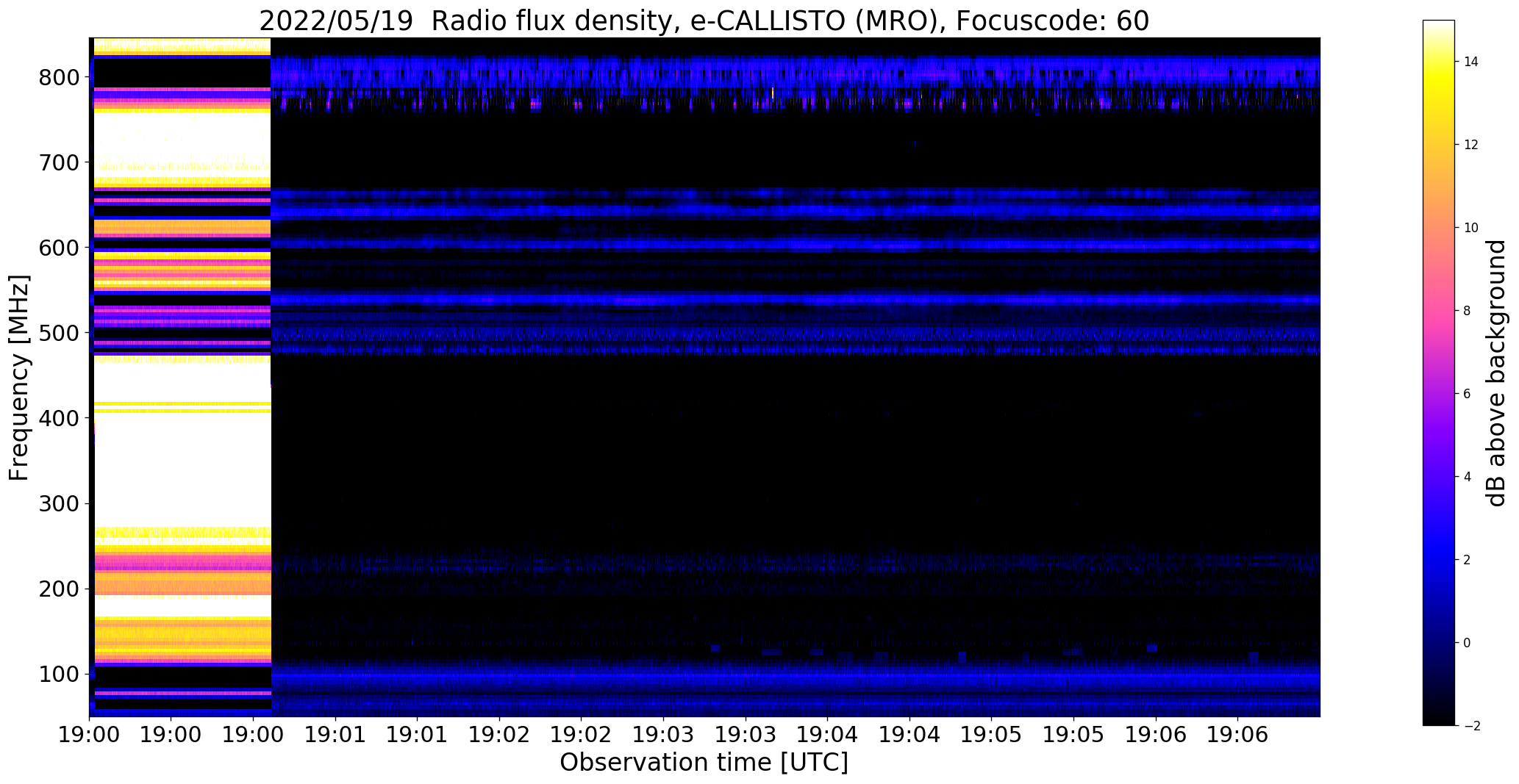Screen dimensions: 1519x784
Task: Click the 100 frequency tick label
Action: [x=59, y=674]
